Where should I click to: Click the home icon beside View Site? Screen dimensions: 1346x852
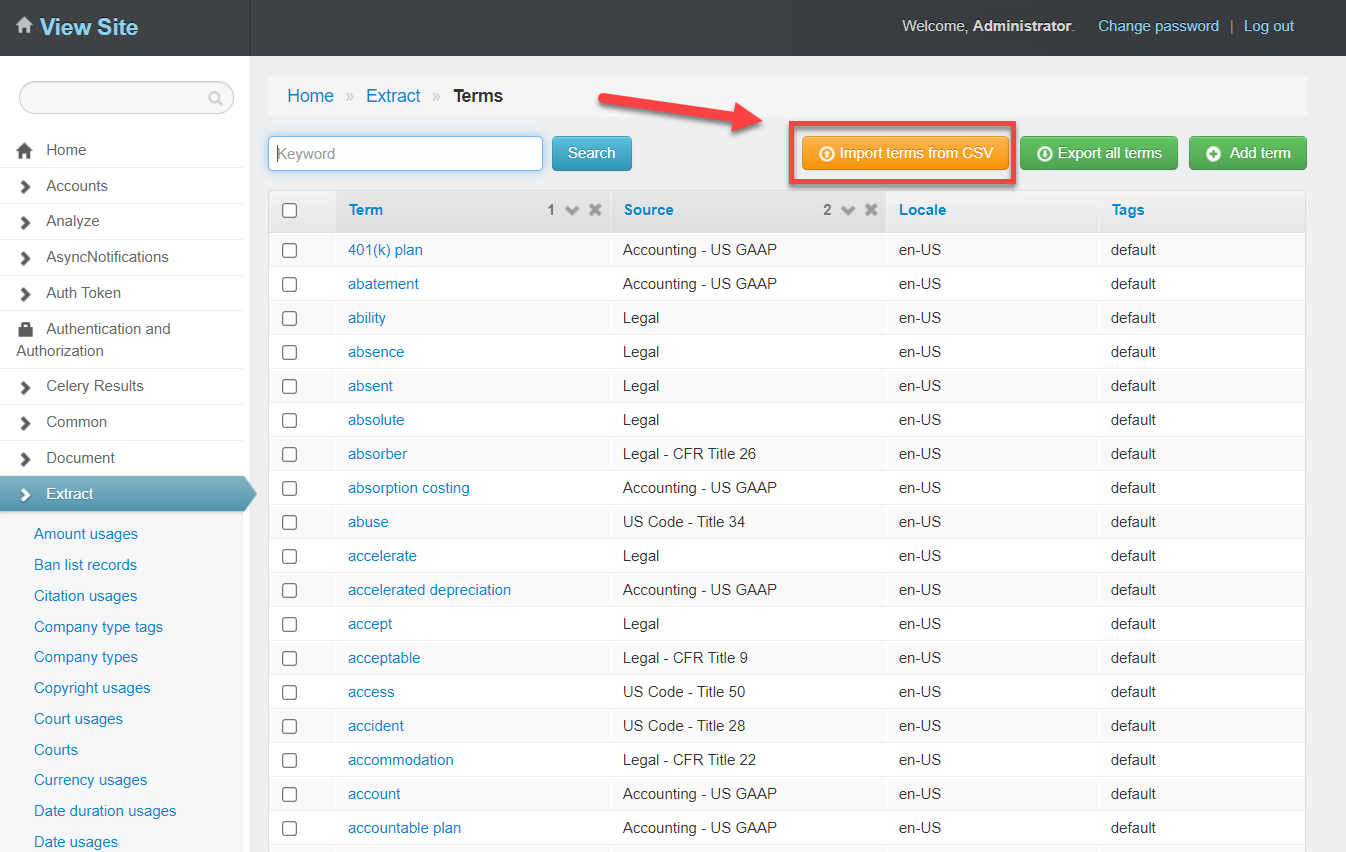pos(24,25)
